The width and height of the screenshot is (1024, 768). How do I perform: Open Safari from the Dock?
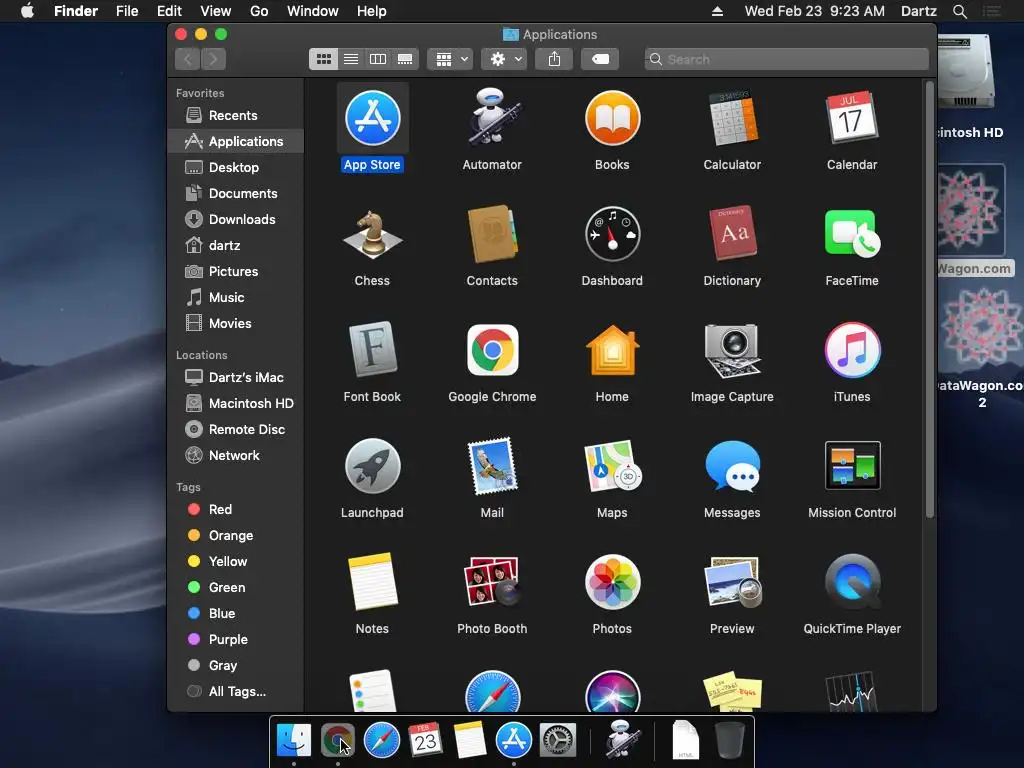tap(381, 740)
